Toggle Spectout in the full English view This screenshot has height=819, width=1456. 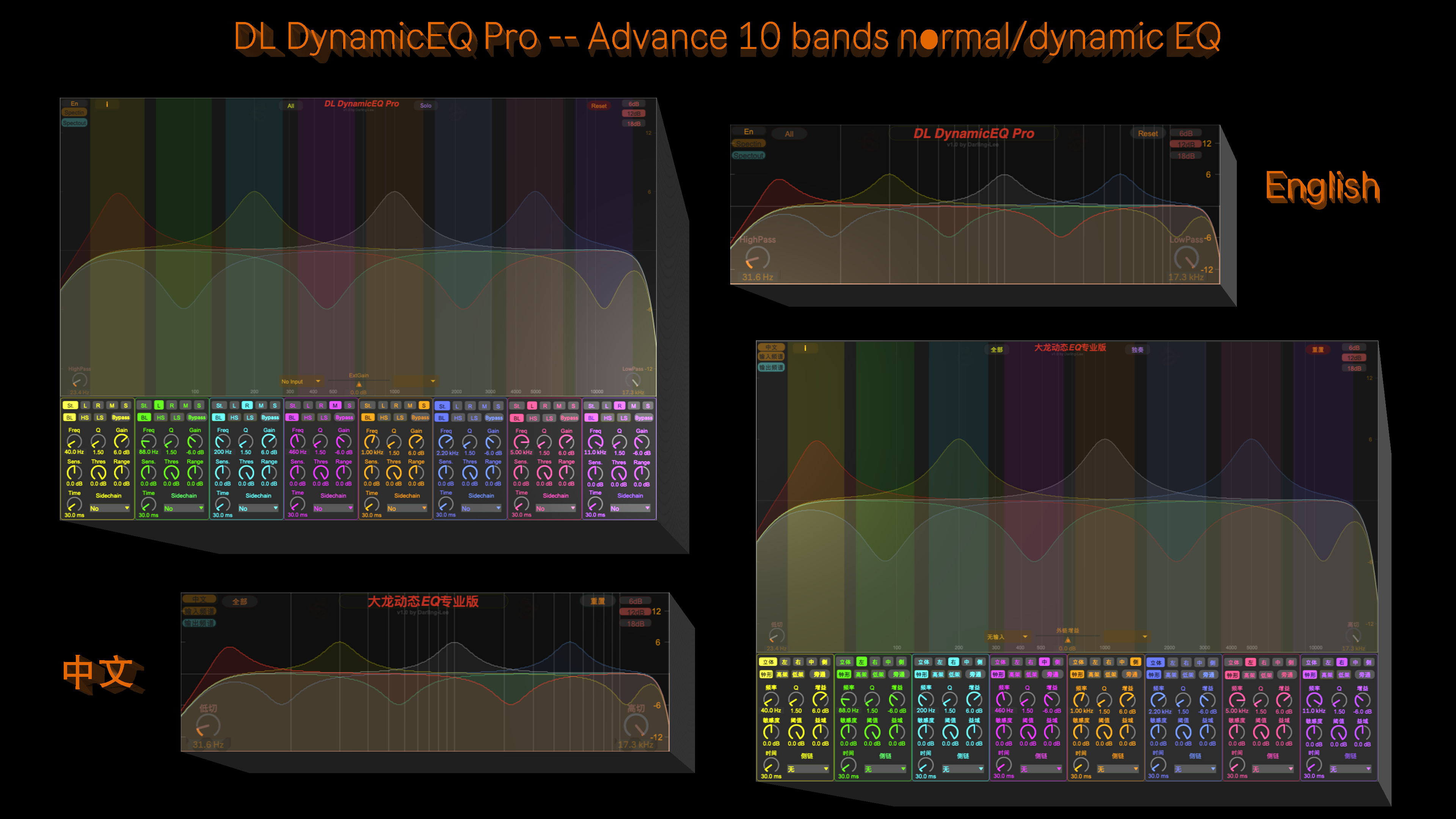[75, 122]
